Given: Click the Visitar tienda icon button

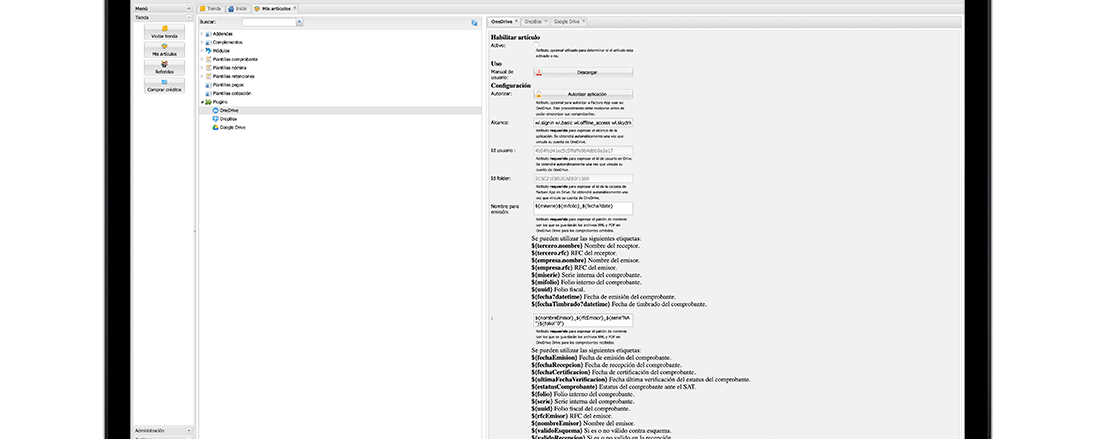Looking at the screenshot, I should pyautogui.click(x=164, y=31).
